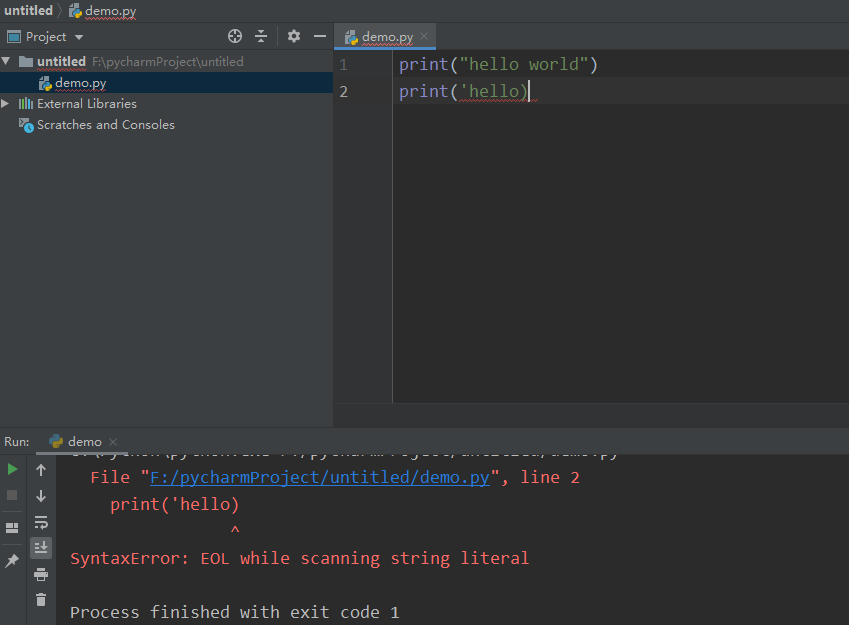Hide the Project panel with minus icon
The width and height of the screenshot is (849, 625).
pyautogui.click(x=319, y=36)
